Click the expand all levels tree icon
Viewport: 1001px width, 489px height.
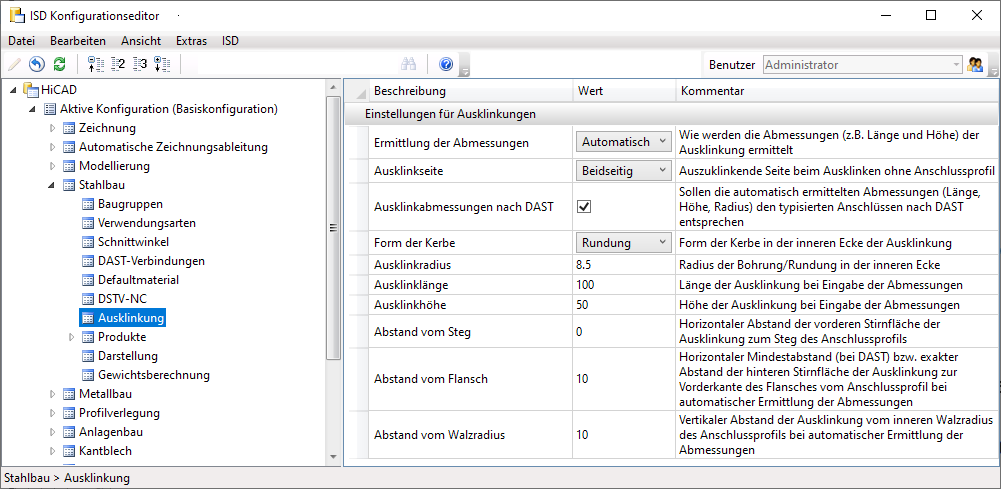point(162,65)
